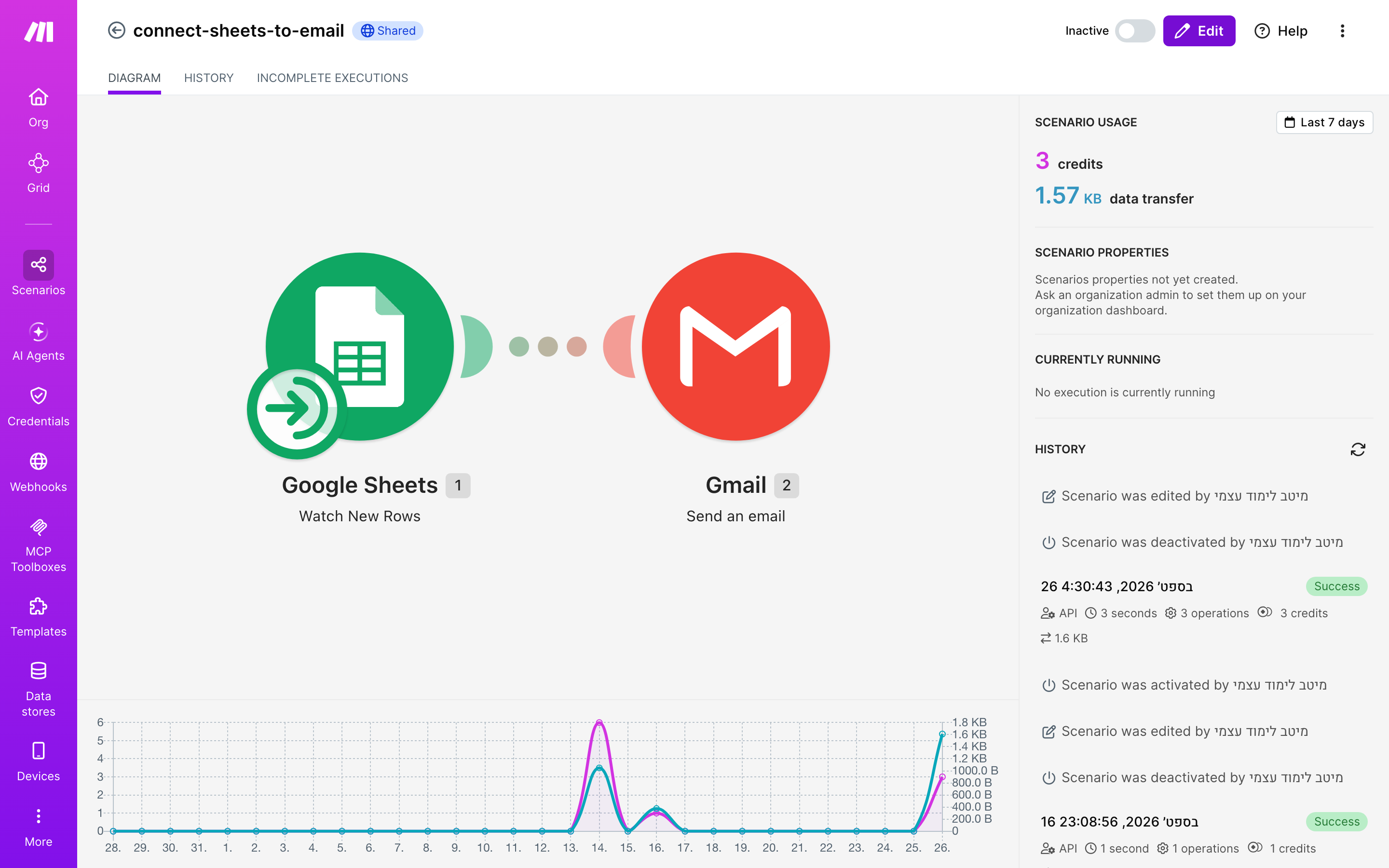The height and width of the screenshot is (868, 1389).
Task: Open the AI Agents section
Action: (39, 341)
